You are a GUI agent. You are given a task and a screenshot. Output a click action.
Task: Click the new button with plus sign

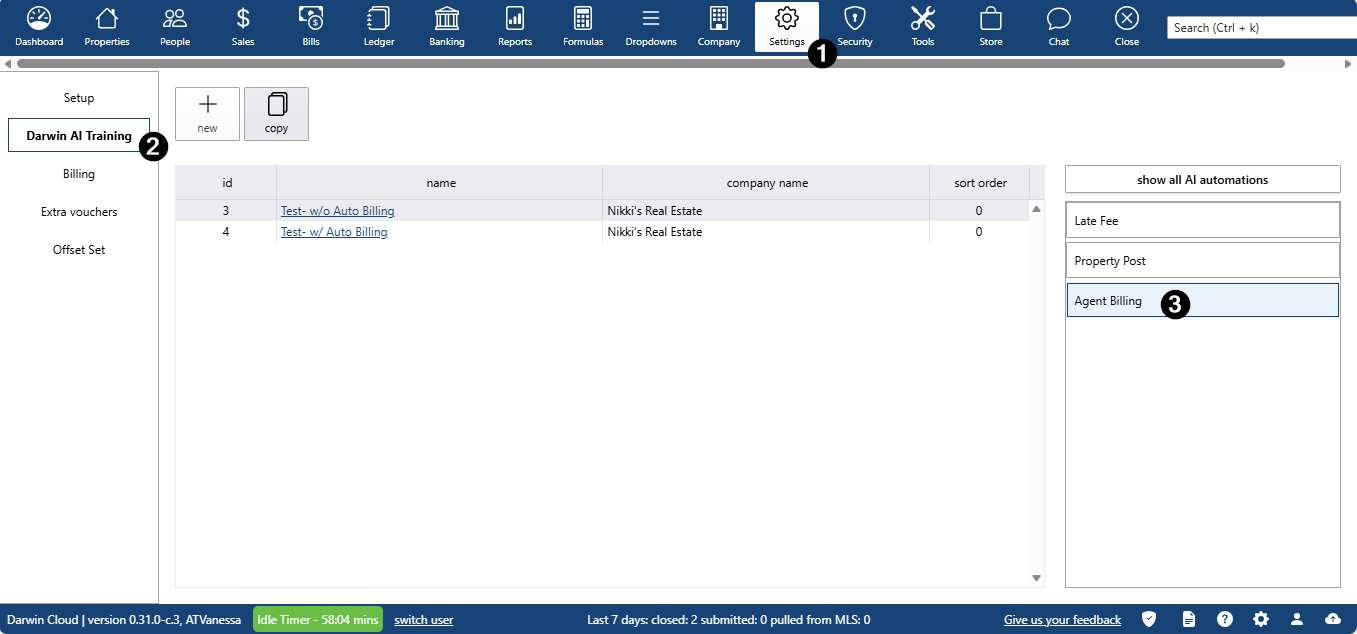207,113
